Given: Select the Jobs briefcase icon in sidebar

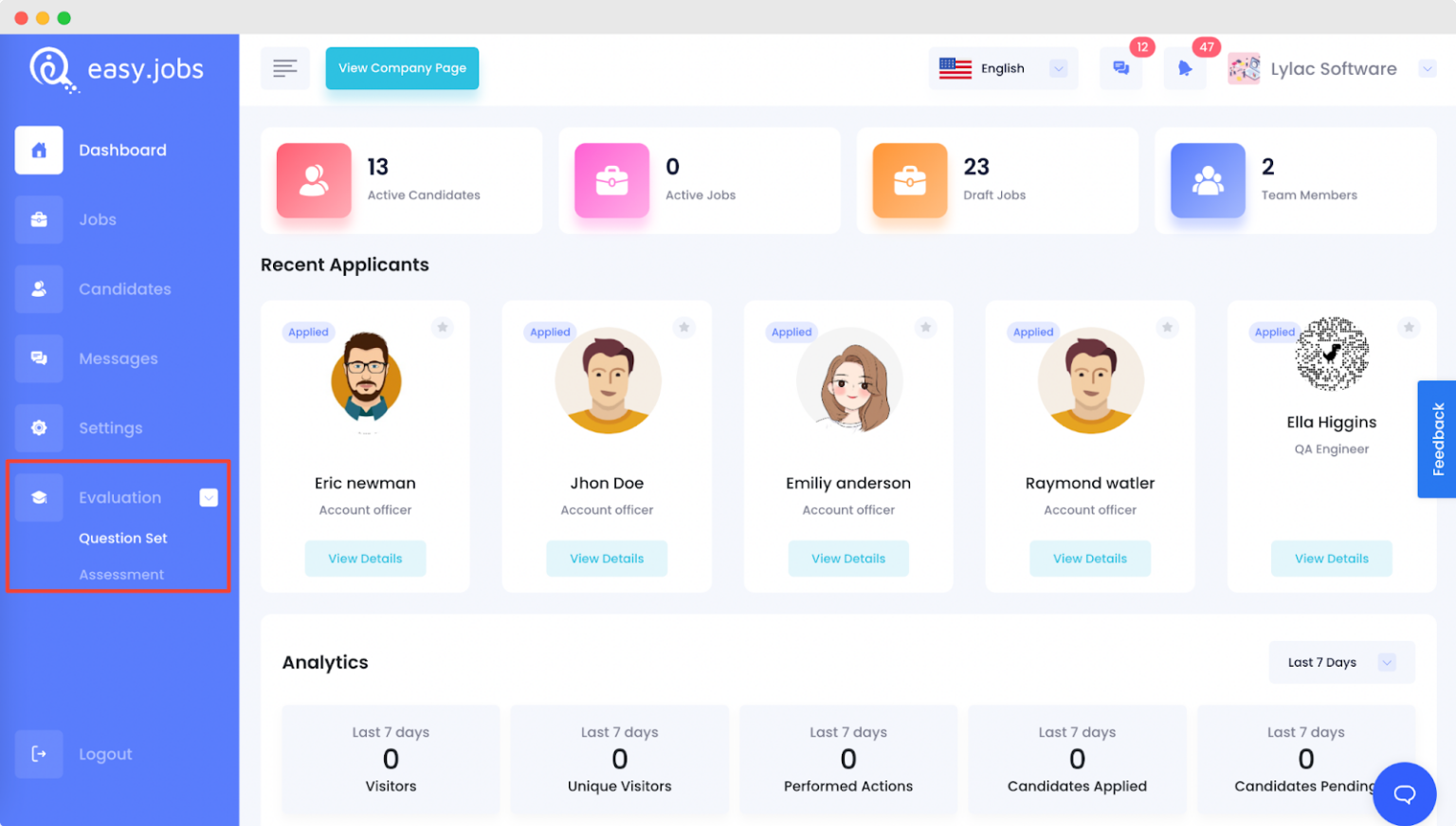Looking at the screenshot, I should (39, 219).
